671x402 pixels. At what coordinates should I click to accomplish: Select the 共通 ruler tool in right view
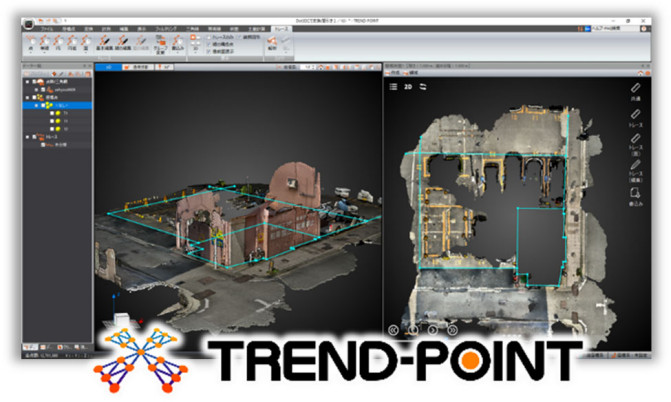click(x=635, y=92)
